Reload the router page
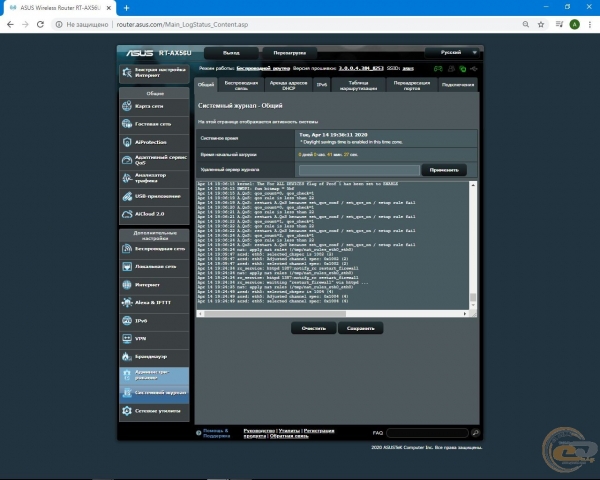The height and width of the screenshot is (480, 600). click(x=40, y=24)
